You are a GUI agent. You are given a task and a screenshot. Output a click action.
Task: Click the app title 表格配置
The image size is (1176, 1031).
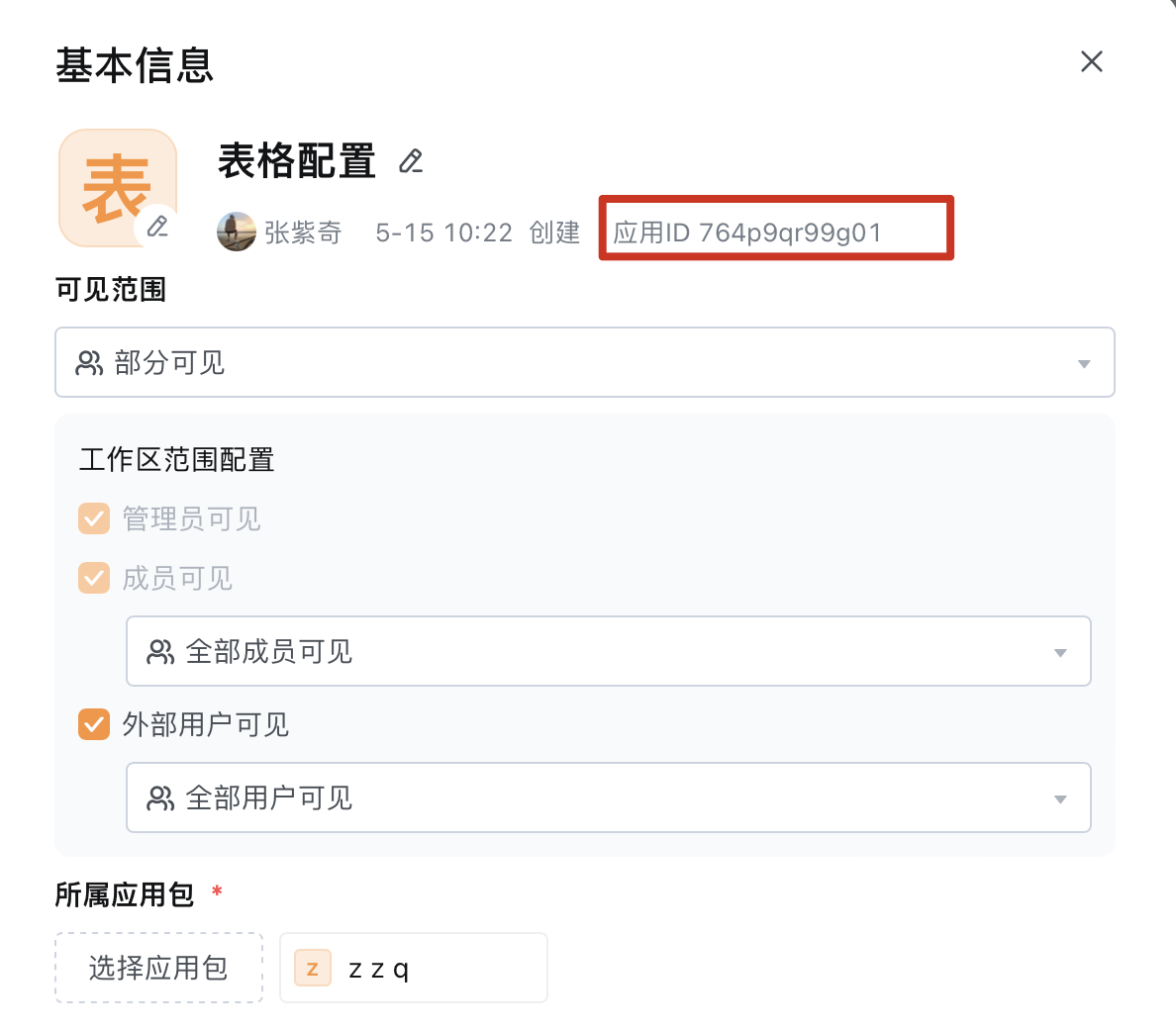tap(297, 160)
